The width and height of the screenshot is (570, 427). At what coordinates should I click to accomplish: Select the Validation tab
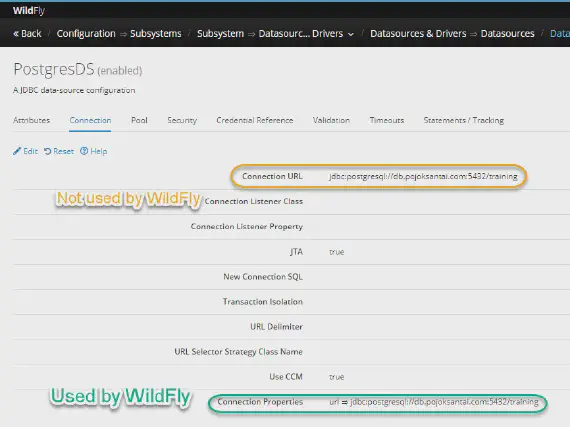point(331,120)
